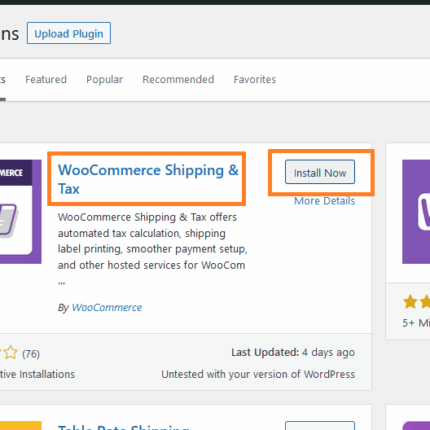Select the underlined active tab cut off at the left edge
The image size is (430, 430).
click(3, 80)
